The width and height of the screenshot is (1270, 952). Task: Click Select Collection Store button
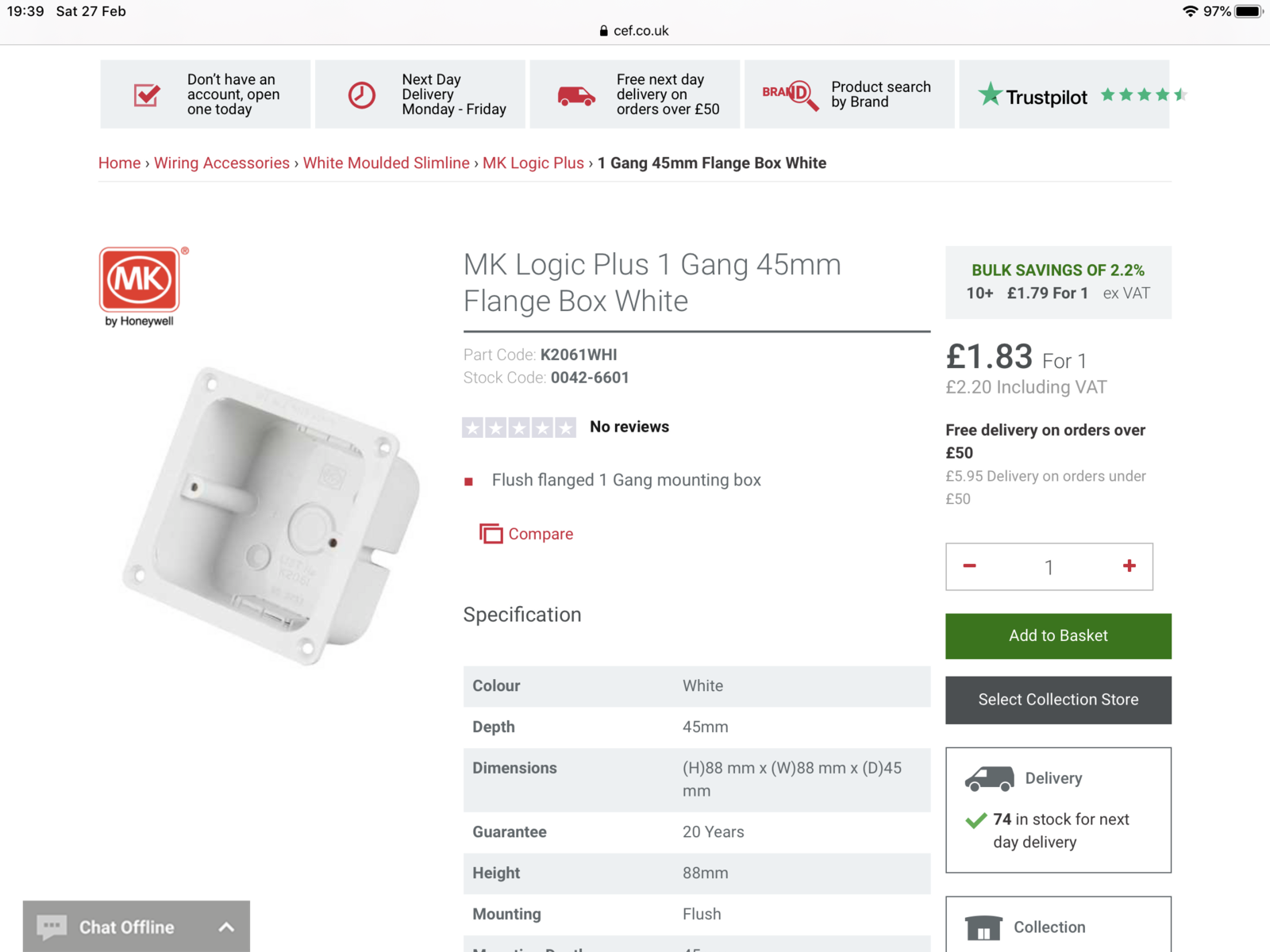[x=1058, y=700]
